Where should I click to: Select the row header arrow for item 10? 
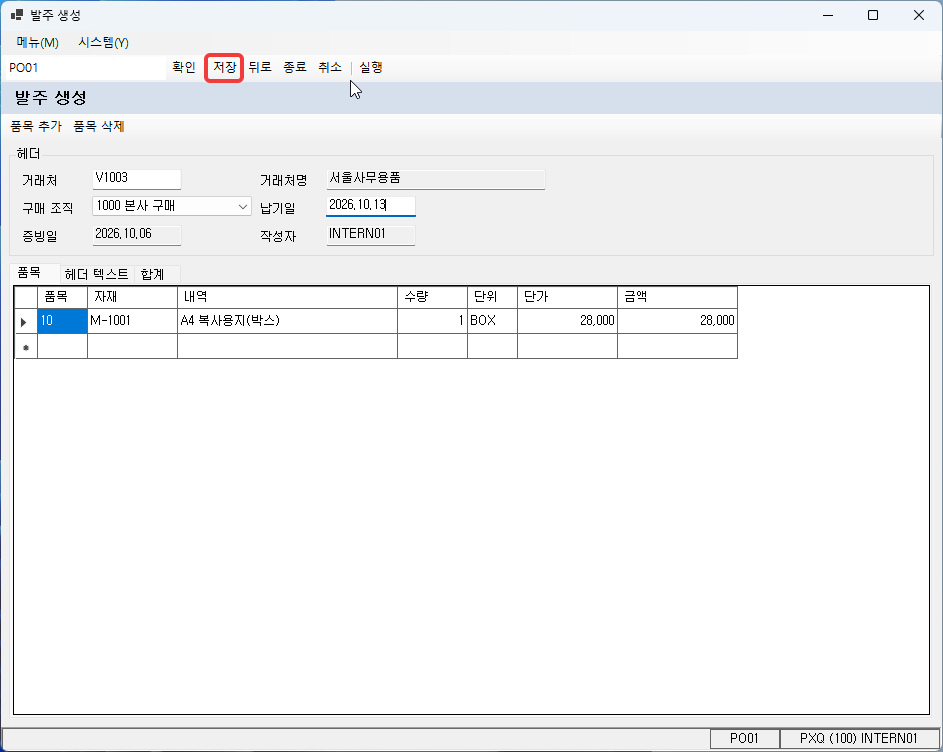click(x=26, y=321)
